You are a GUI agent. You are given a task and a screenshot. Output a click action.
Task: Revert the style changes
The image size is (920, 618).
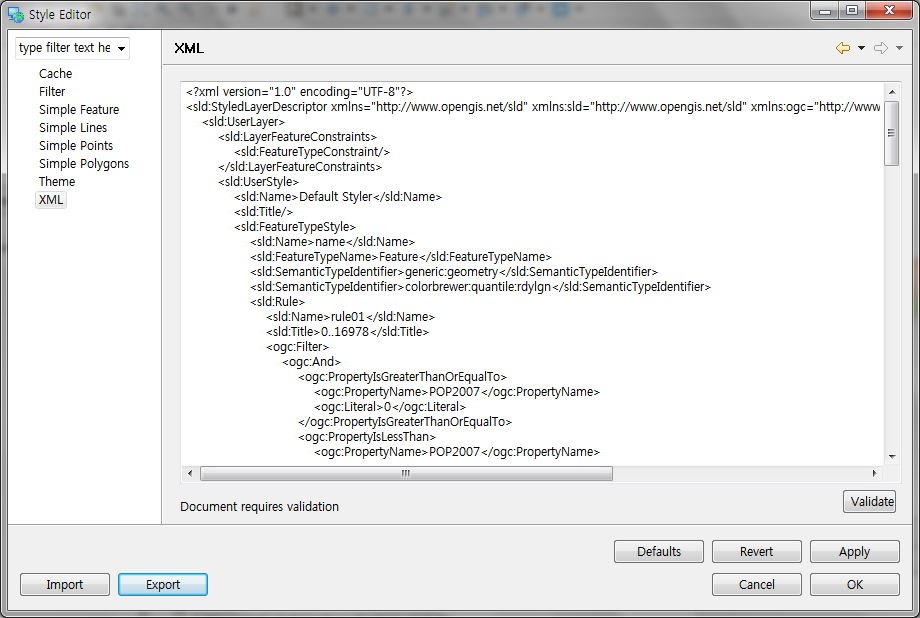(756, 551)
